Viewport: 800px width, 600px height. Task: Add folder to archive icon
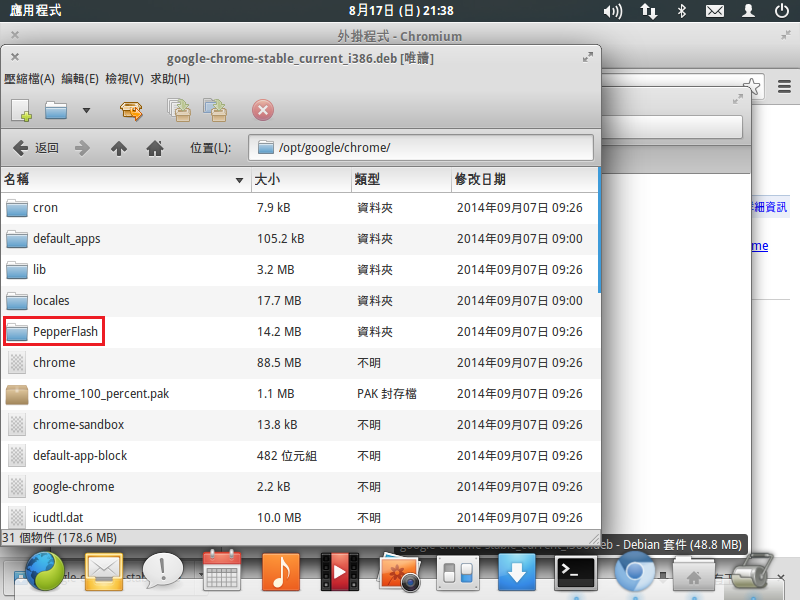(215, 110)
